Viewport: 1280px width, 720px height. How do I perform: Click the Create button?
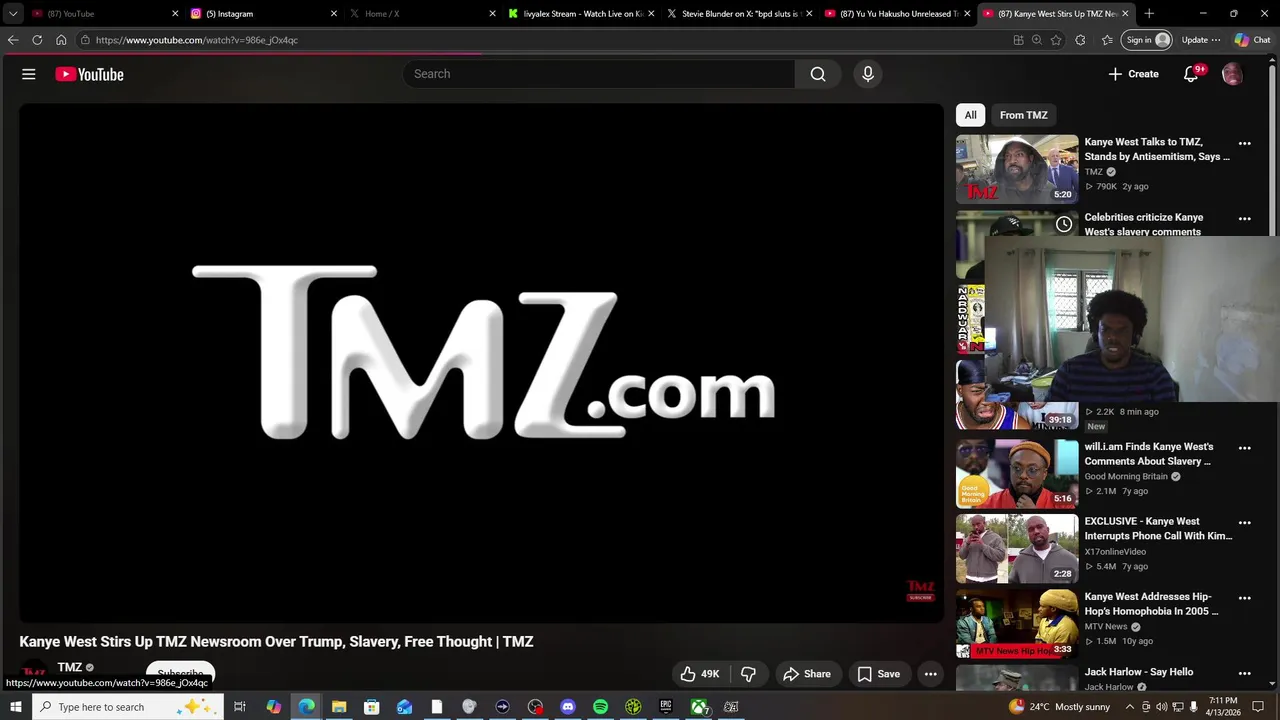[x=1133, y=74]
